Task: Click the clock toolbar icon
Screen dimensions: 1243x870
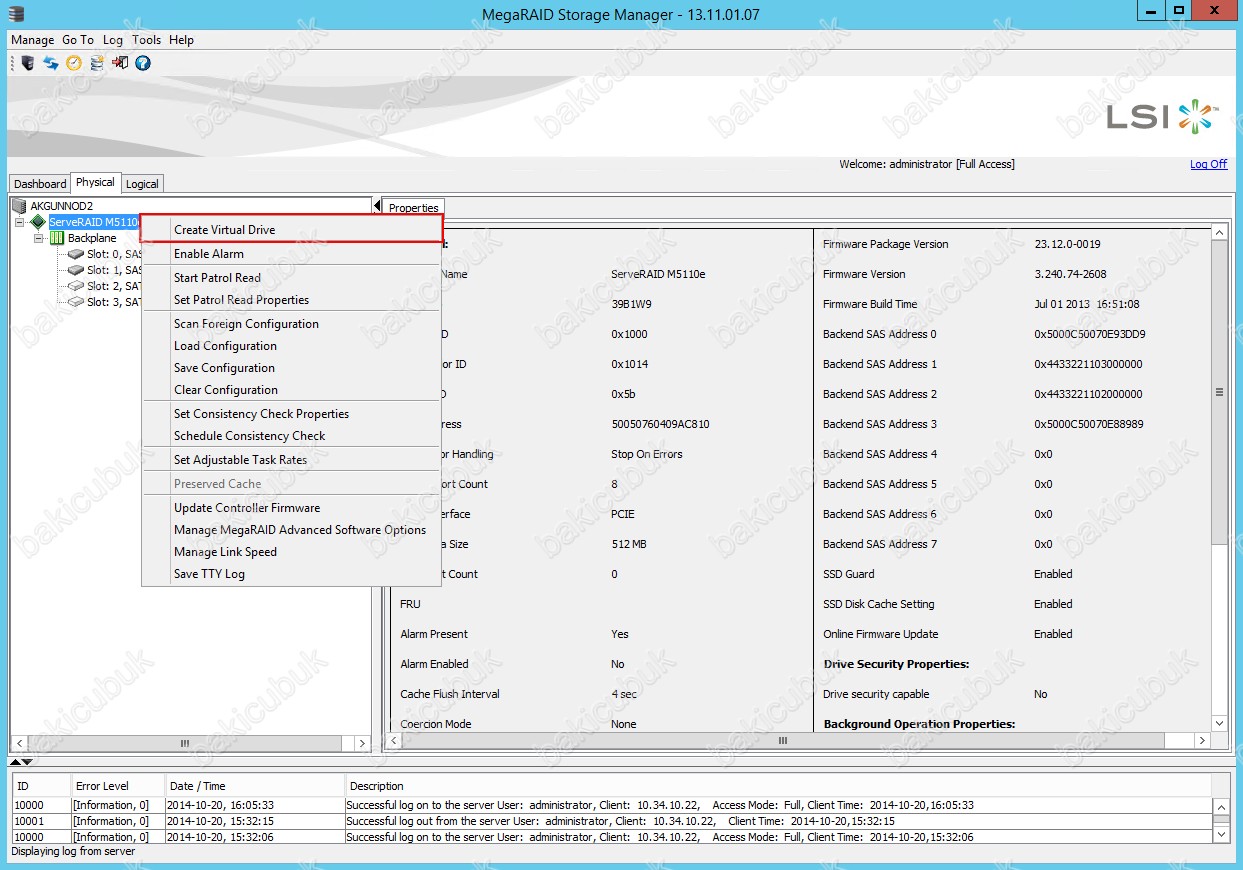Action: coord(74,63)
